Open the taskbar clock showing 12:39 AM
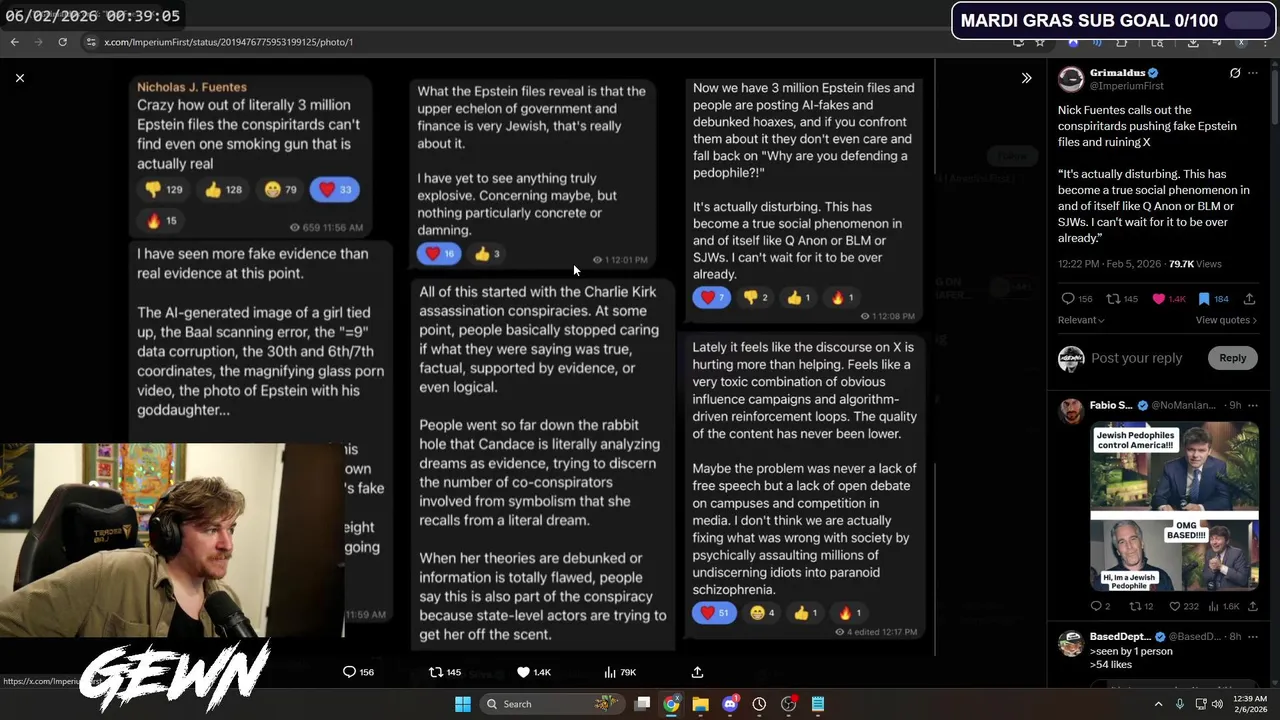1280x720 pixels. tap(1250, 704)
